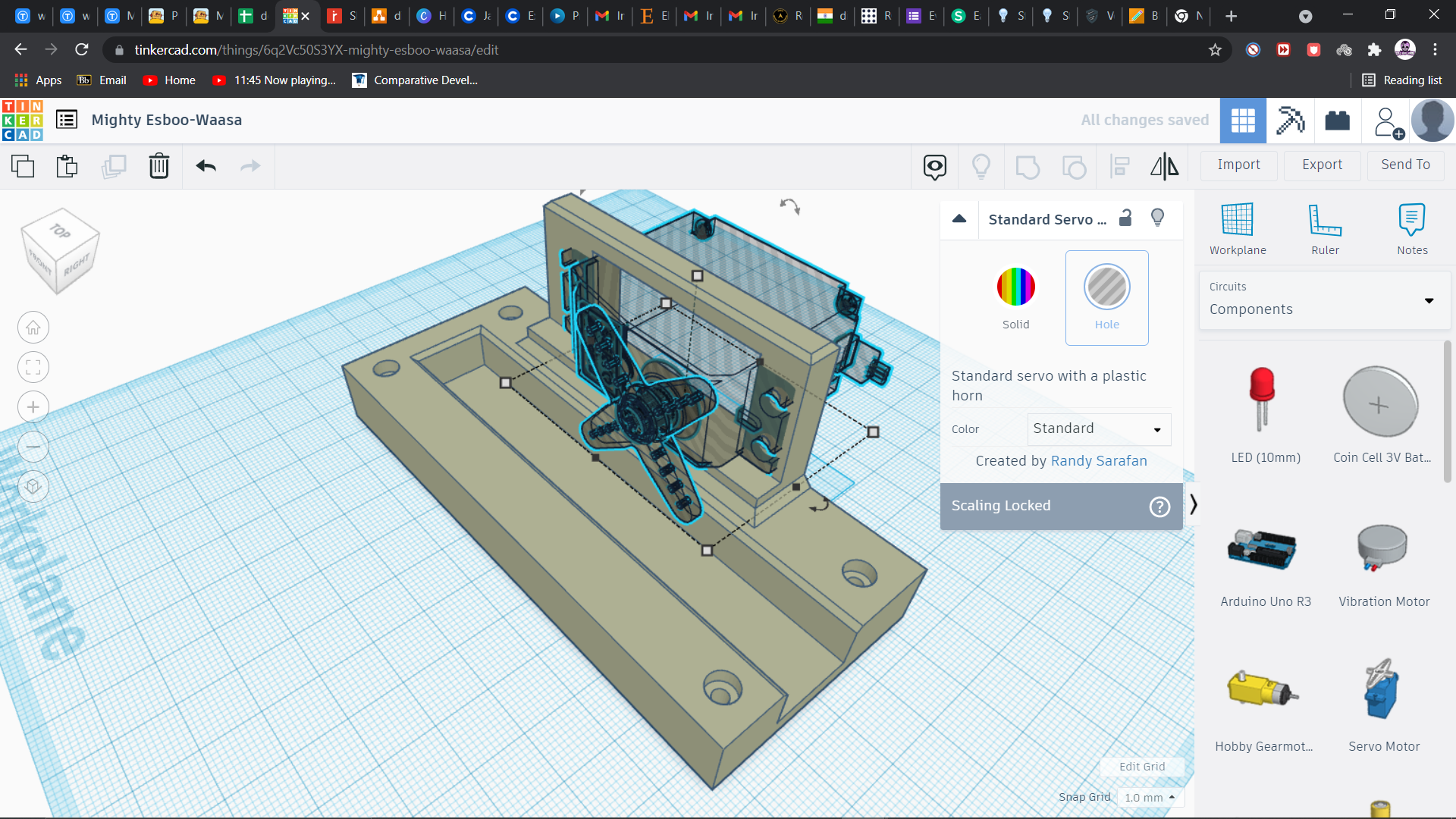Click the Undo arrow icon

pyautogui.click(x=206, y=166)
